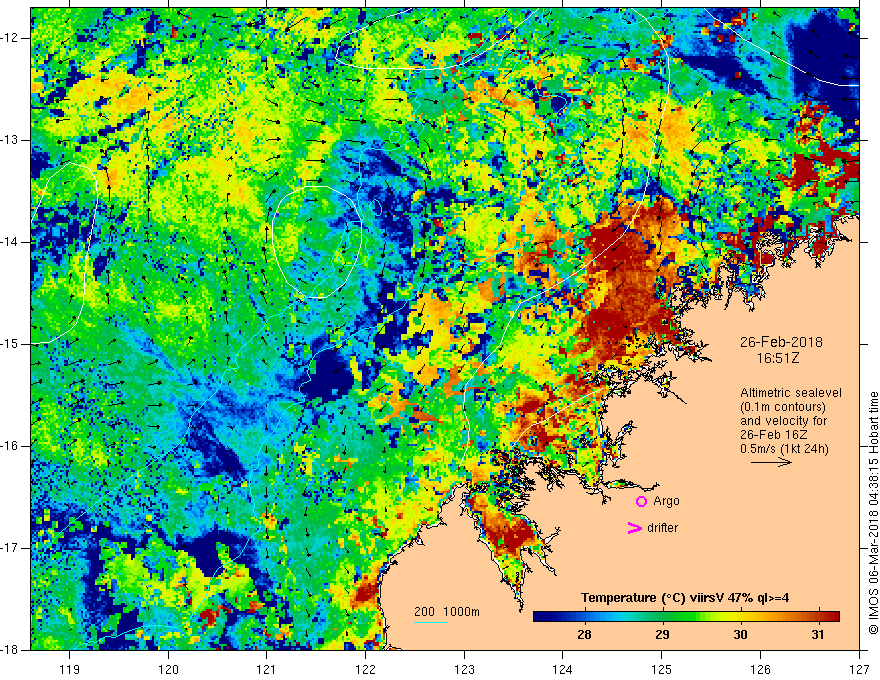Click the color bar tick label 31

click(818, 635)
